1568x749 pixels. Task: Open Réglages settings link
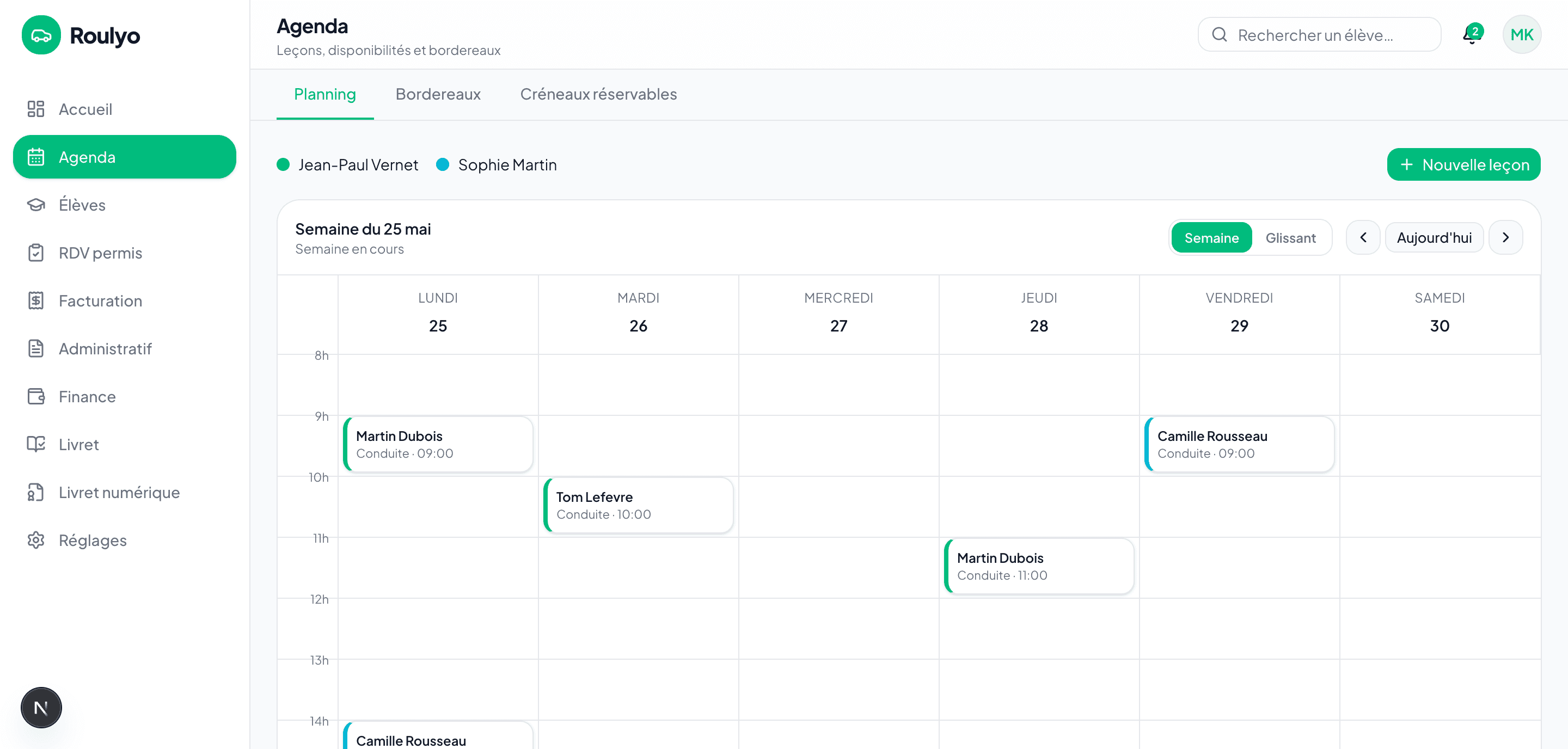coord(125,541)
